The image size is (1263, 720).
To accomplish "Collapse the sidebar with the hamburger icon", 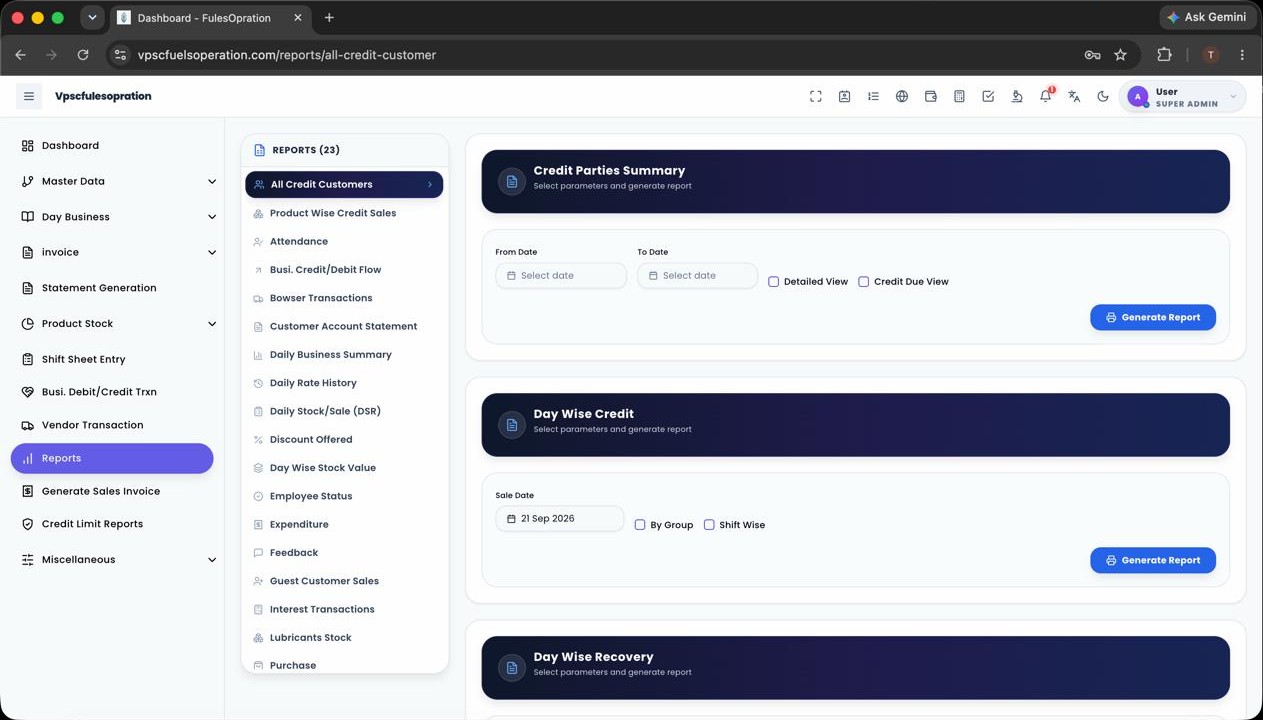I will 29,96.
